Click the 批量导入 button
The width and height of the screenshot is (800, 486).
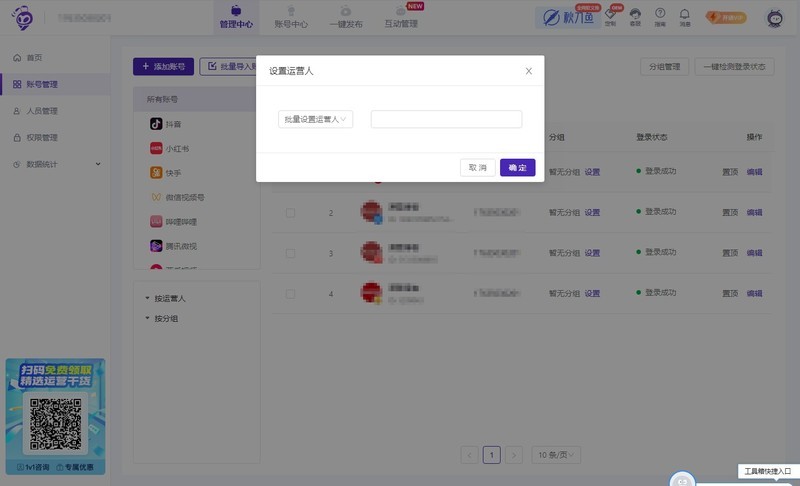[x=228, y=66]
